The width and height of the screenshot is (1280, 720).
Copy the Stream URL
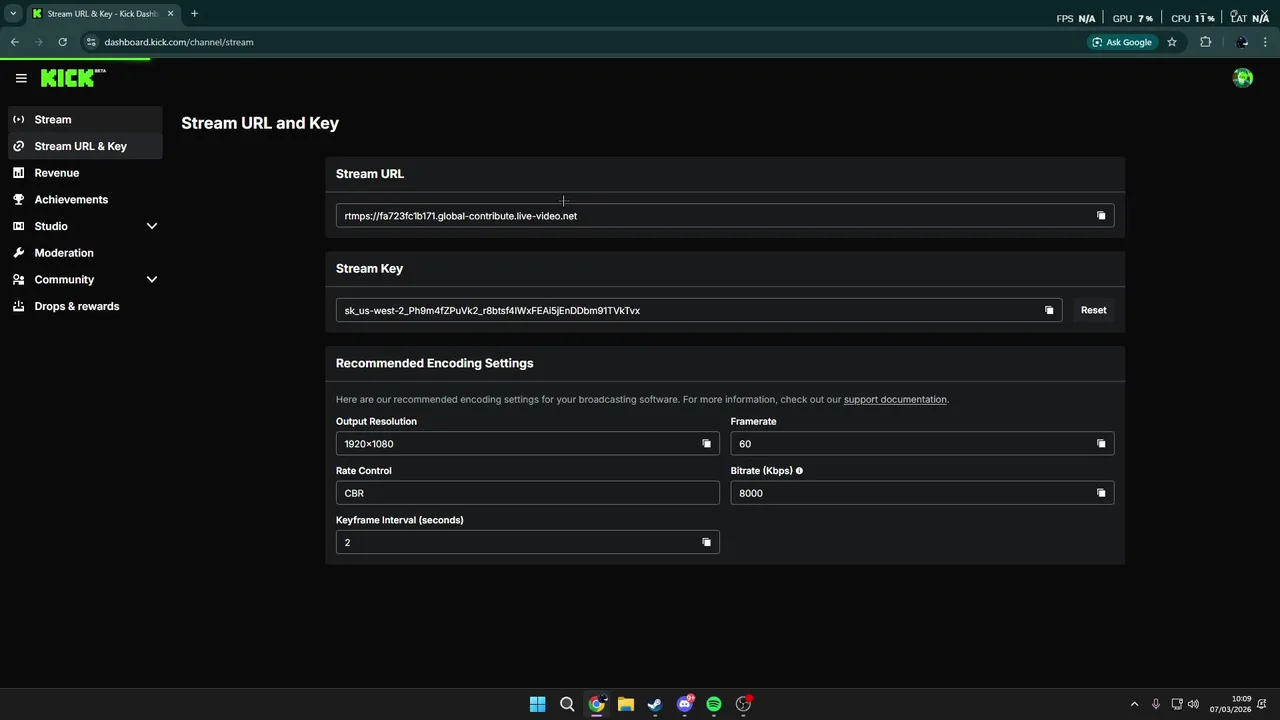click(1101, 216)
